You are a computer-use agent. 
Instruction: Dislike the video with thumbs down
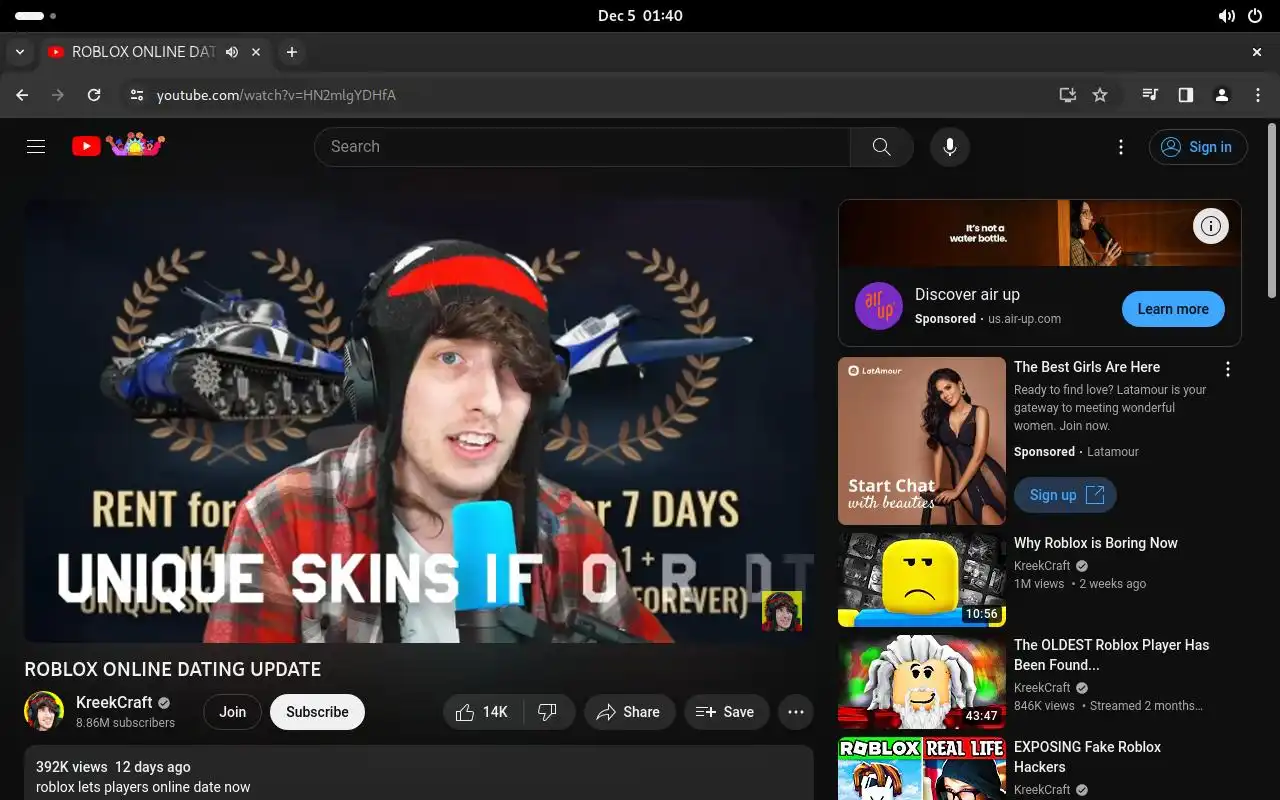pos(548,712)
